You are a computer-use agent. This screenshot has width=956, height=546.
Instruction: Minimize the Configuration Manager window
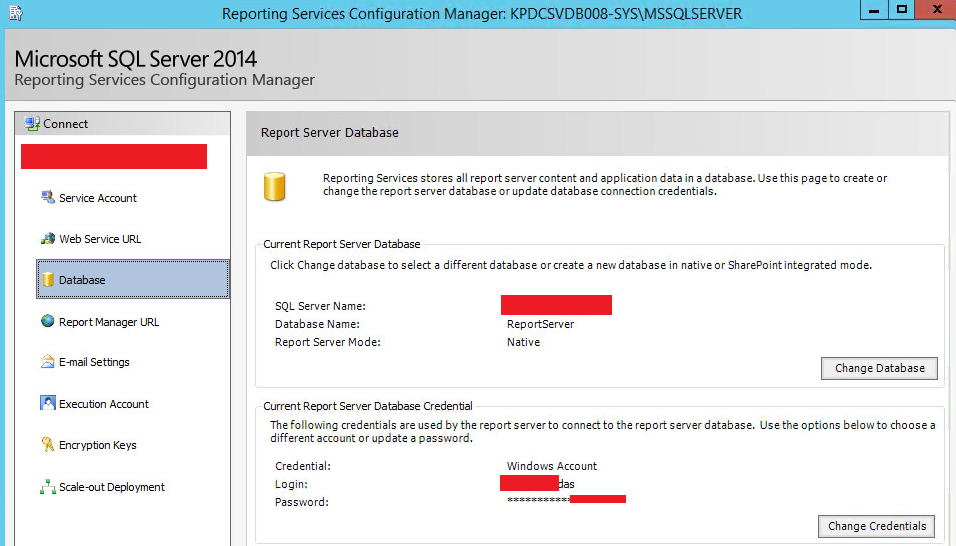point(874,10)
